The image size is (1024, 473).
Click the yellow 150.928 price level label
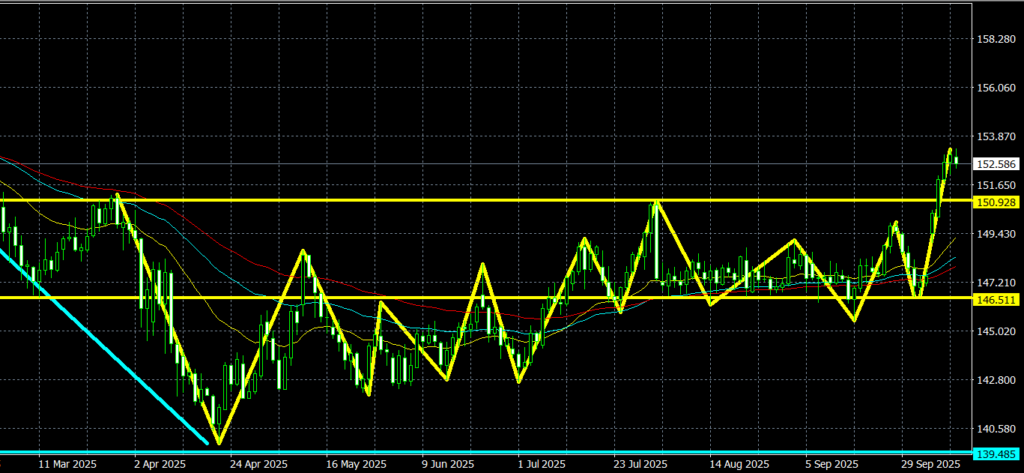(x=995, y=202)
